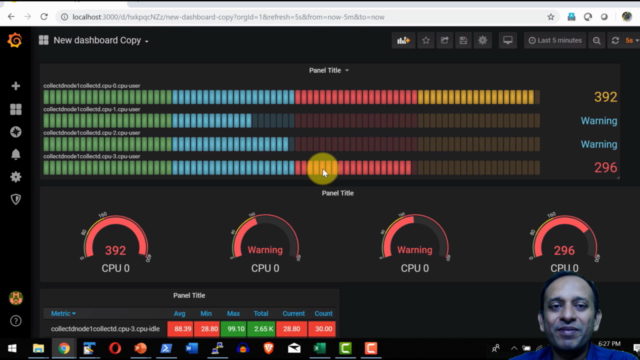Open the green Camtasia icon in taskbar
Viewport: 640px width, 360px height.
(x=345, y=348)
